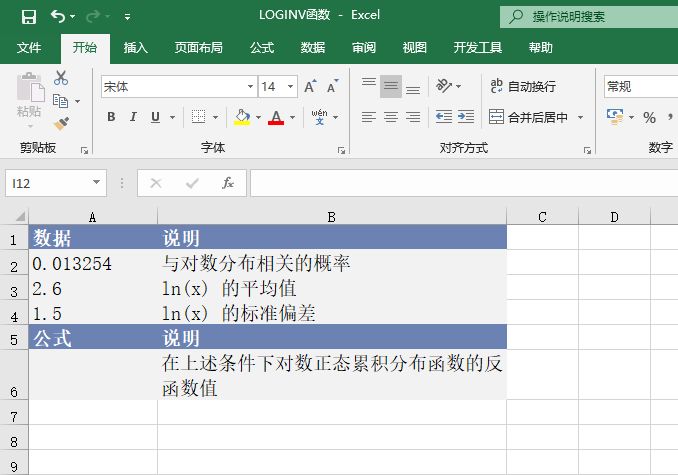Click the Format Painter brush icon
The image size is (678, 475).
pos(61,124)
